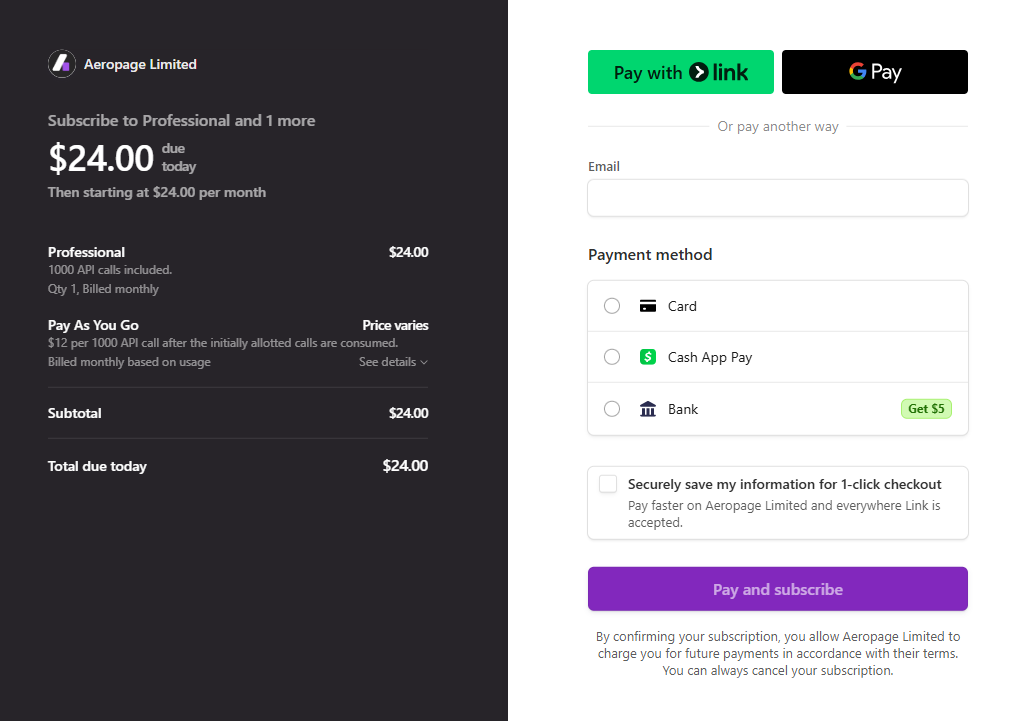Click the Bank building icon

tap(648, 409)
